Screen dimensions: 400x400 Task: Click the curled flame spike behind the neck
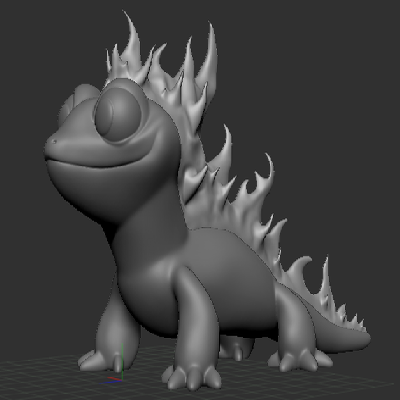[223, 148]
